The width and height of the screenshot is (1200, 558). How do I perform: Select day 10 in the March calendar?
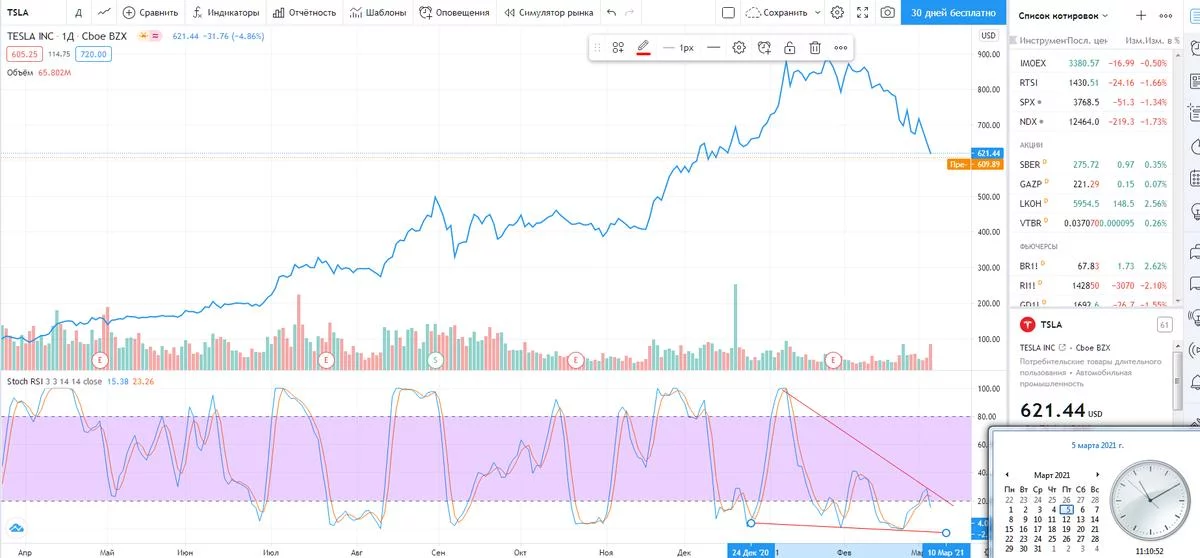[x=1037, y=519]
